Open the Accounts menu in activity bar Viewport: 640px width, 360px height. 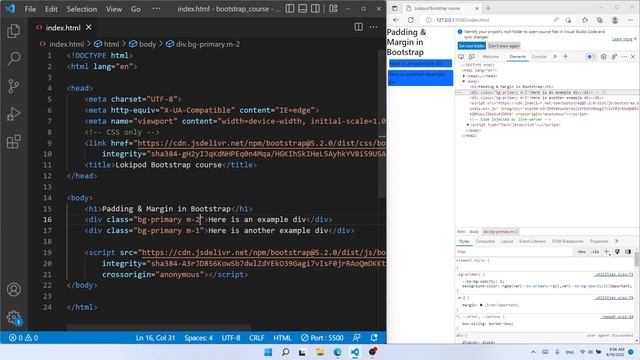click(13, 289)
